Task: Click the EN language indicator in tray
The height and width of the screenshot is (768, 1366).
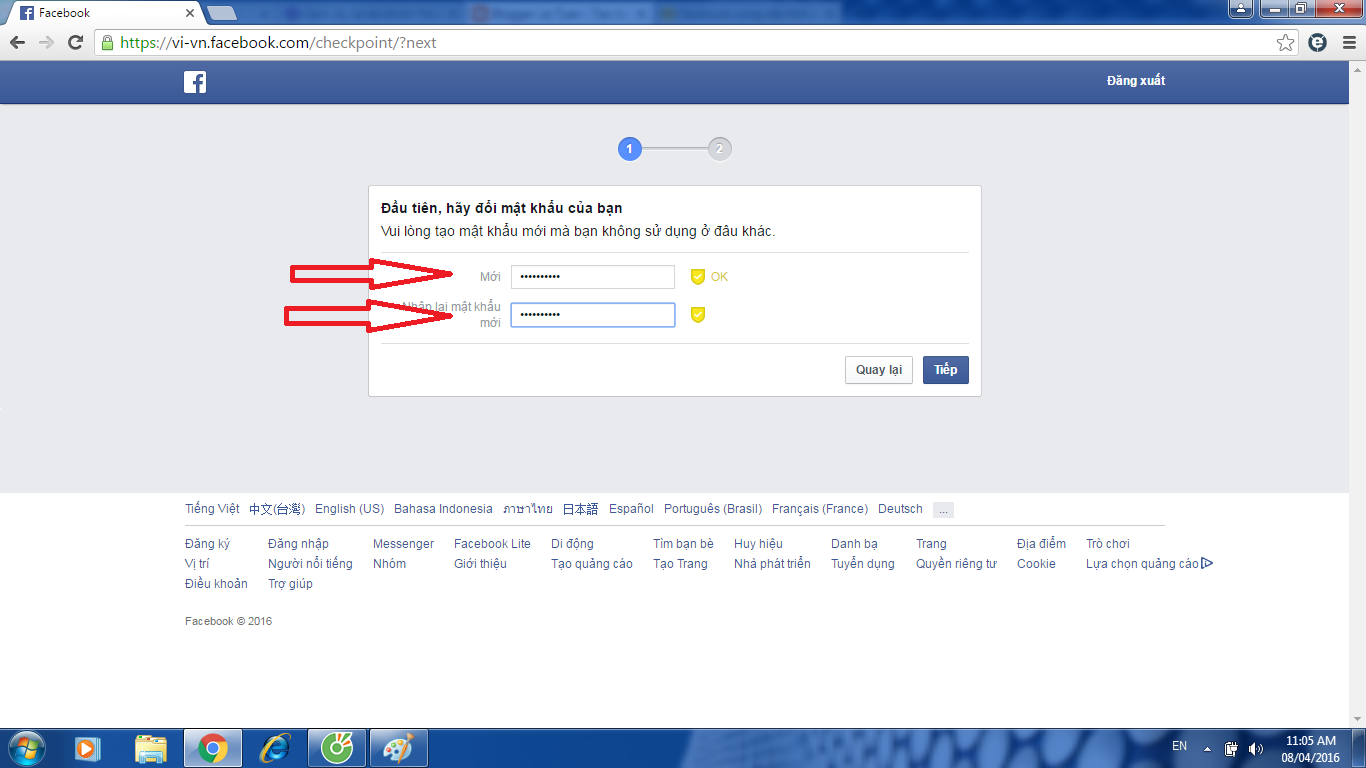Action: point(1179,746)
